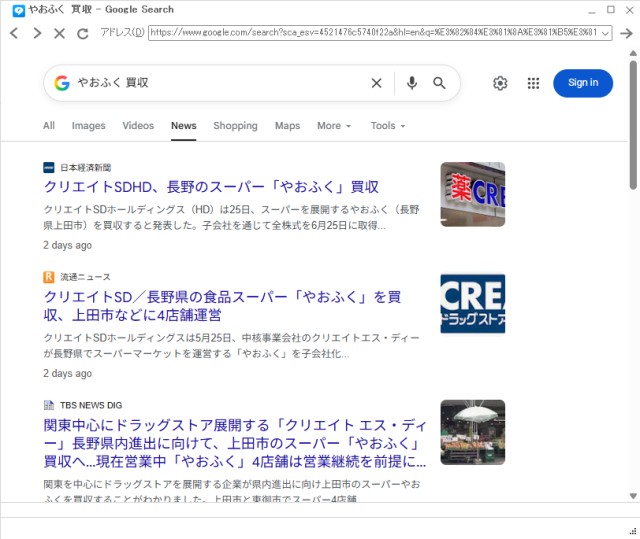640x539 pixels.
Task: Submit search with the magnifier icon
Action: tap(439, 83)
